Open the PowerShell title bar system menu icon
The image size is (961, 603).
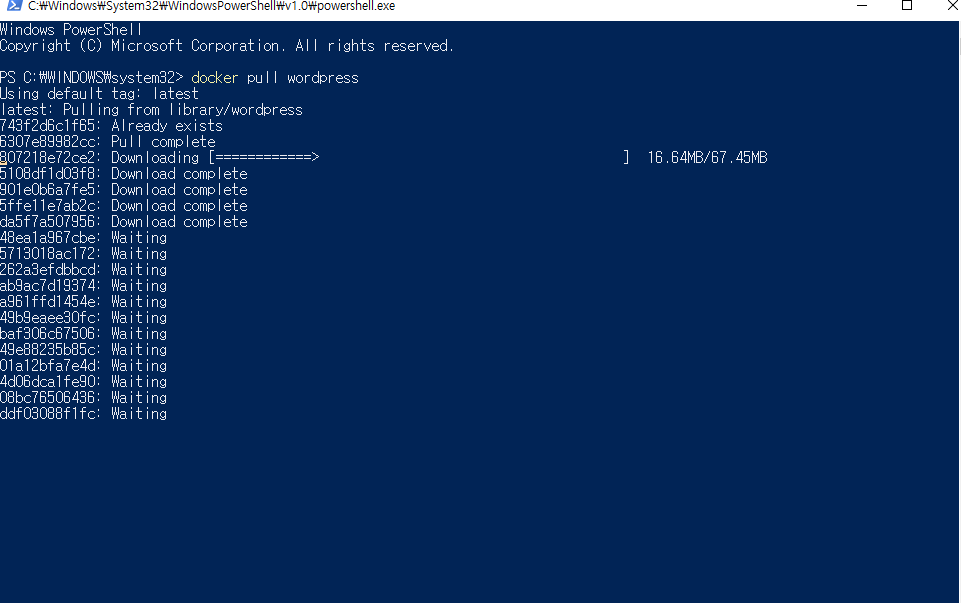[10, 9]
